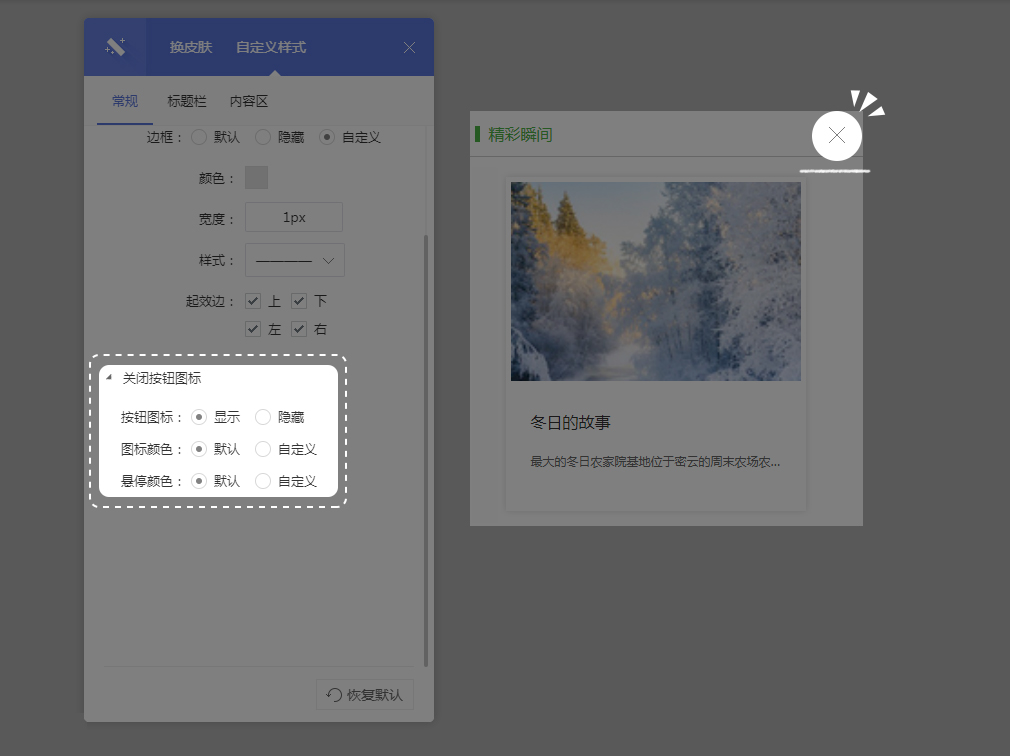Click the magic wand skin icon

pyautogui.click(x=115, y=47)
